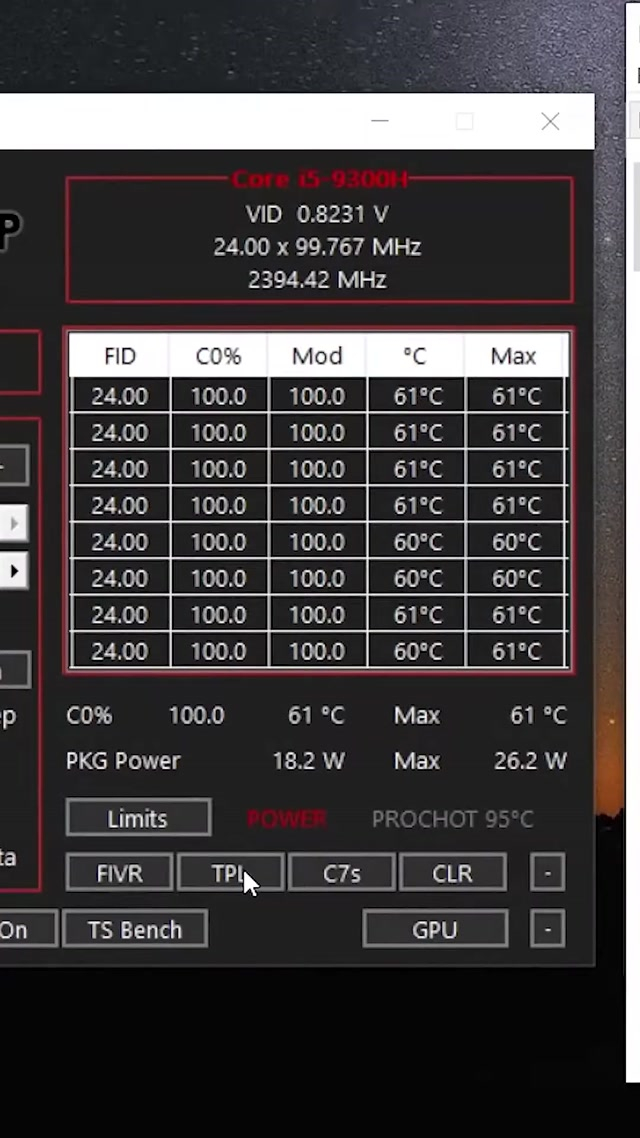
Task: Click the disabled maximize window button
Action: [464, 122]
